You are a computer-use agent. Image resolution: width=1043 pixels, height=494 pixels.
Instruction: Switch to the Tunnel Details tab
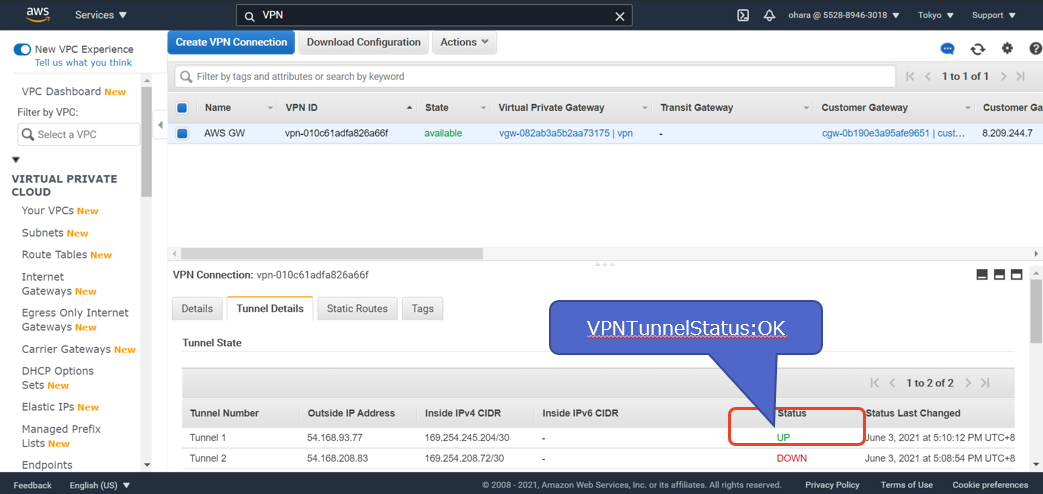(270, 309)
